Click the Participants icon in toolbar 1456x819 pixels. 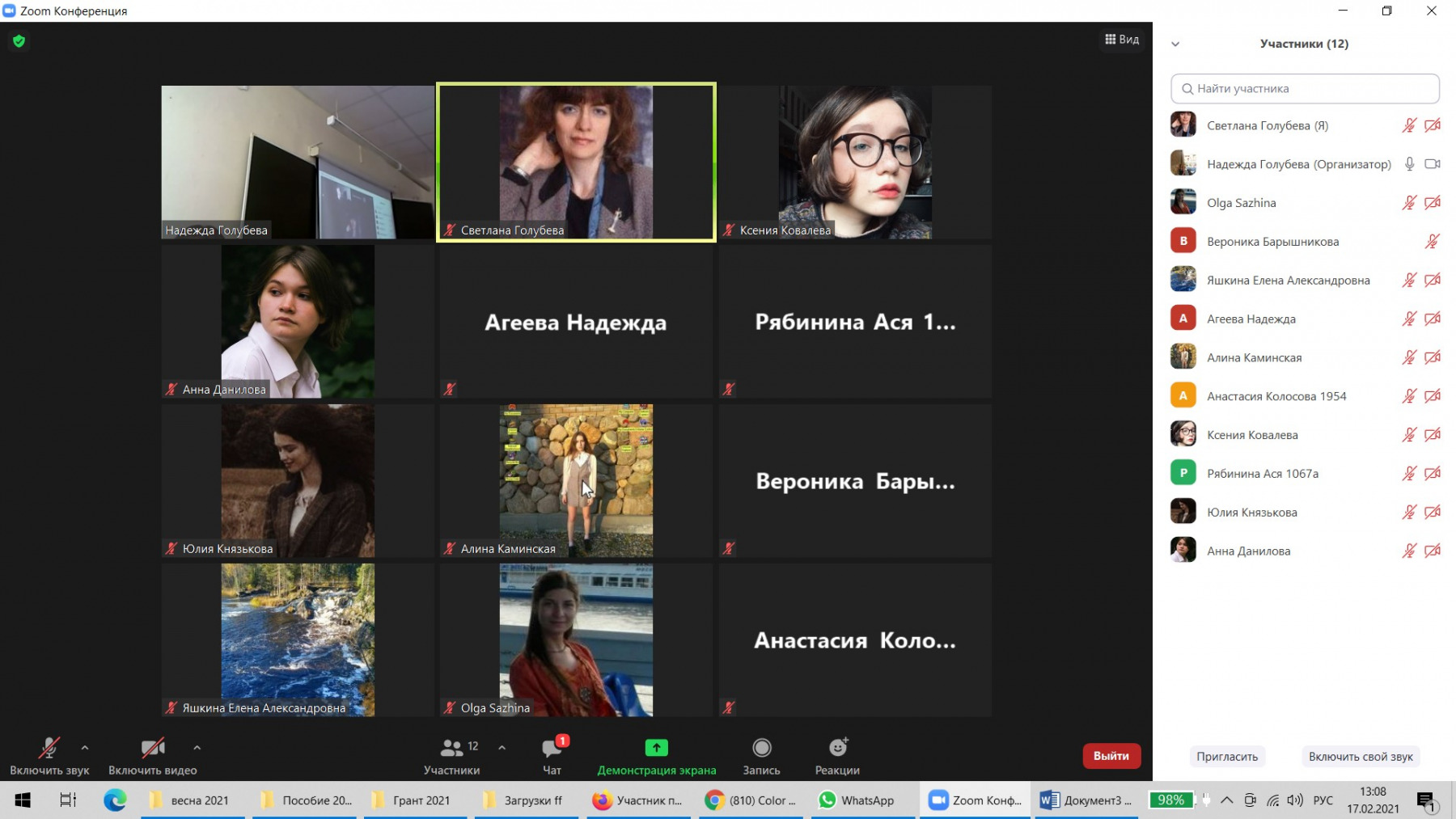tap(451, 749)
